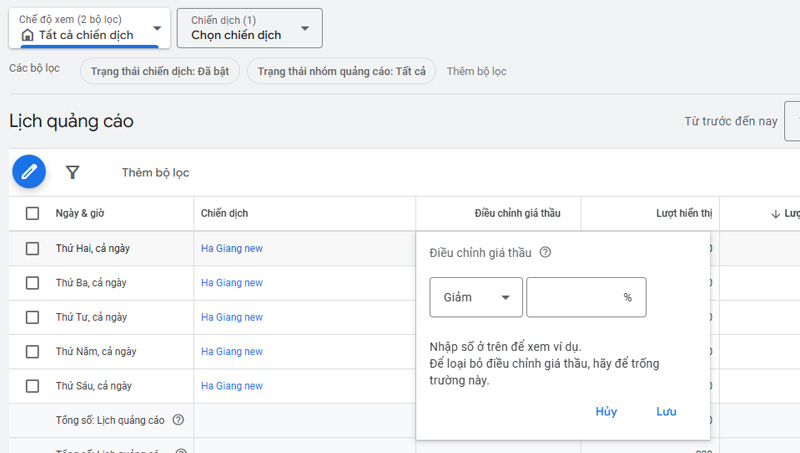The image size is (800, 453).
Task: Open the Giảm bid adjustment dropdown
Action: tap(476, 297)
